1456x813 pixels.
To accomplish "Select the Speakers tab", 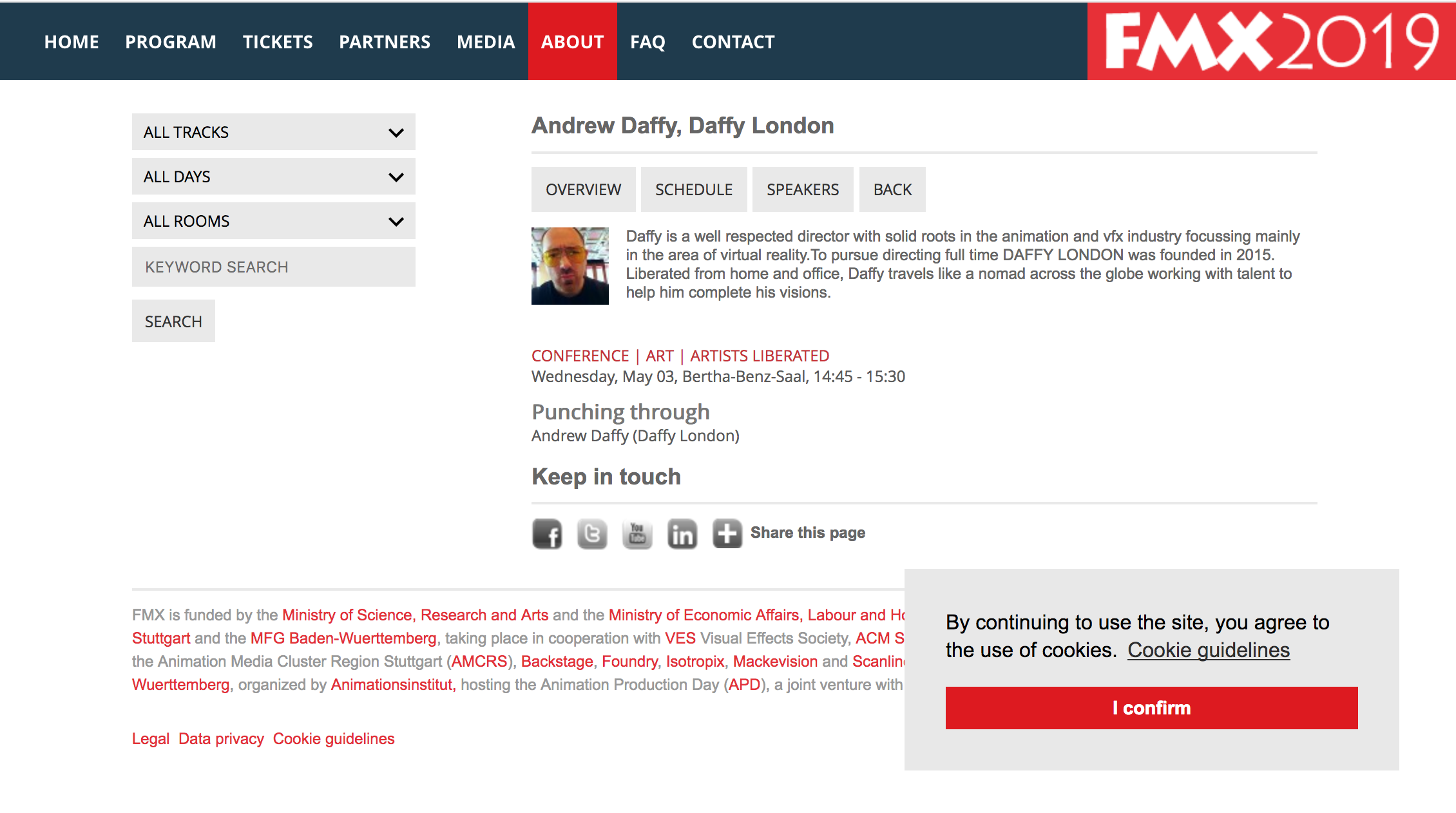I will tap(802, 189).
